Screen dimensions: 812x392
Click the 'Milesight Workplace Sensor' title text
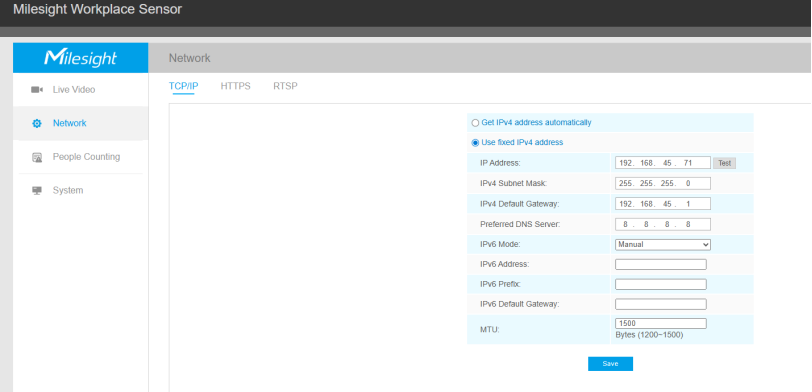pyautogui.click(x=97, y=9)
